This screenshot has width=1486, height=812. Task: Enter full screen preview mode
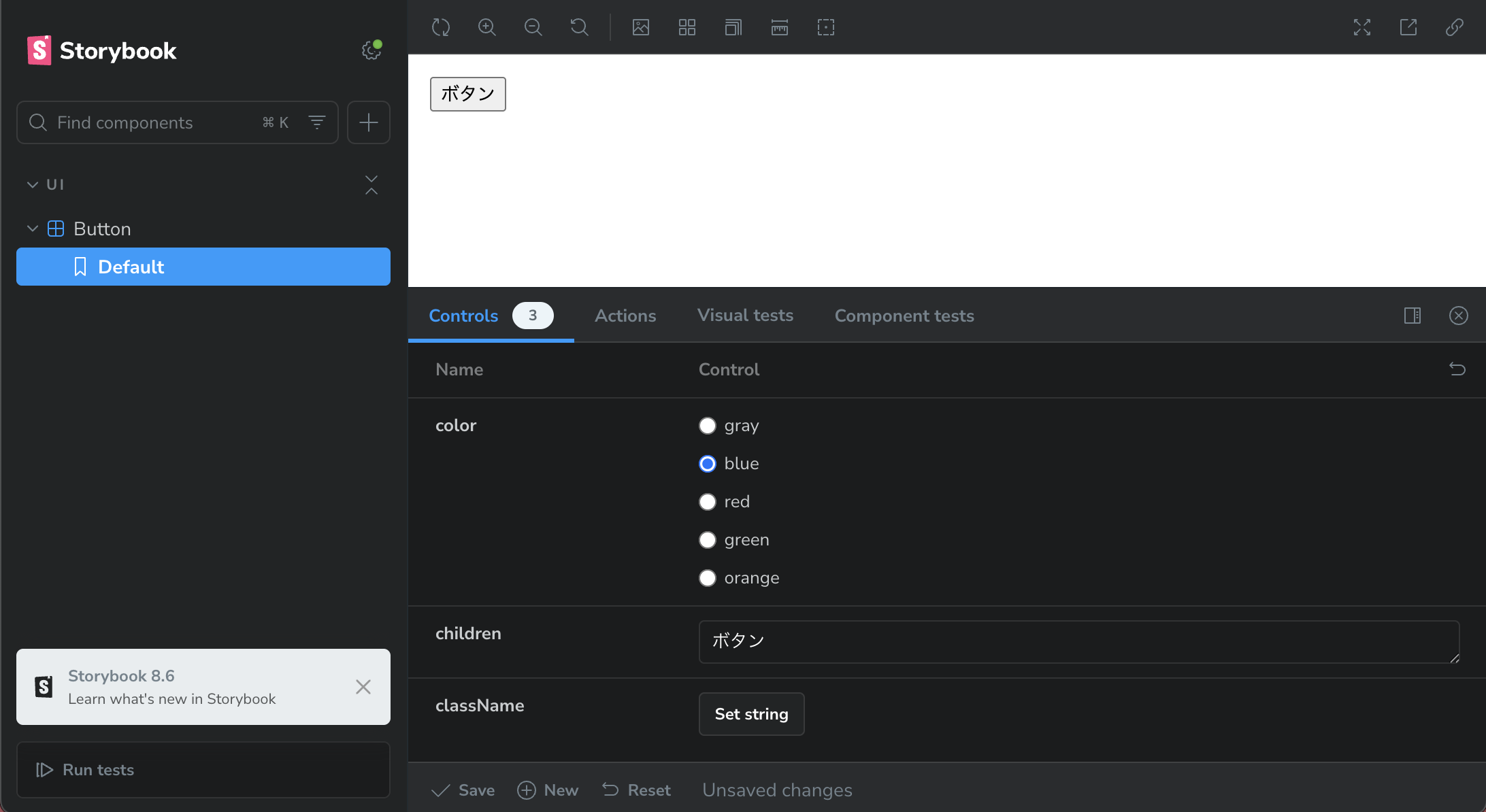(1362, 27)
